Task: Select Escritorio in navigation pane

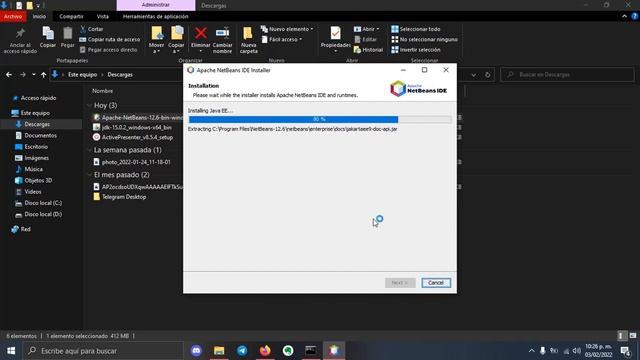Action: pyautogui.click(x=36, y=147)
